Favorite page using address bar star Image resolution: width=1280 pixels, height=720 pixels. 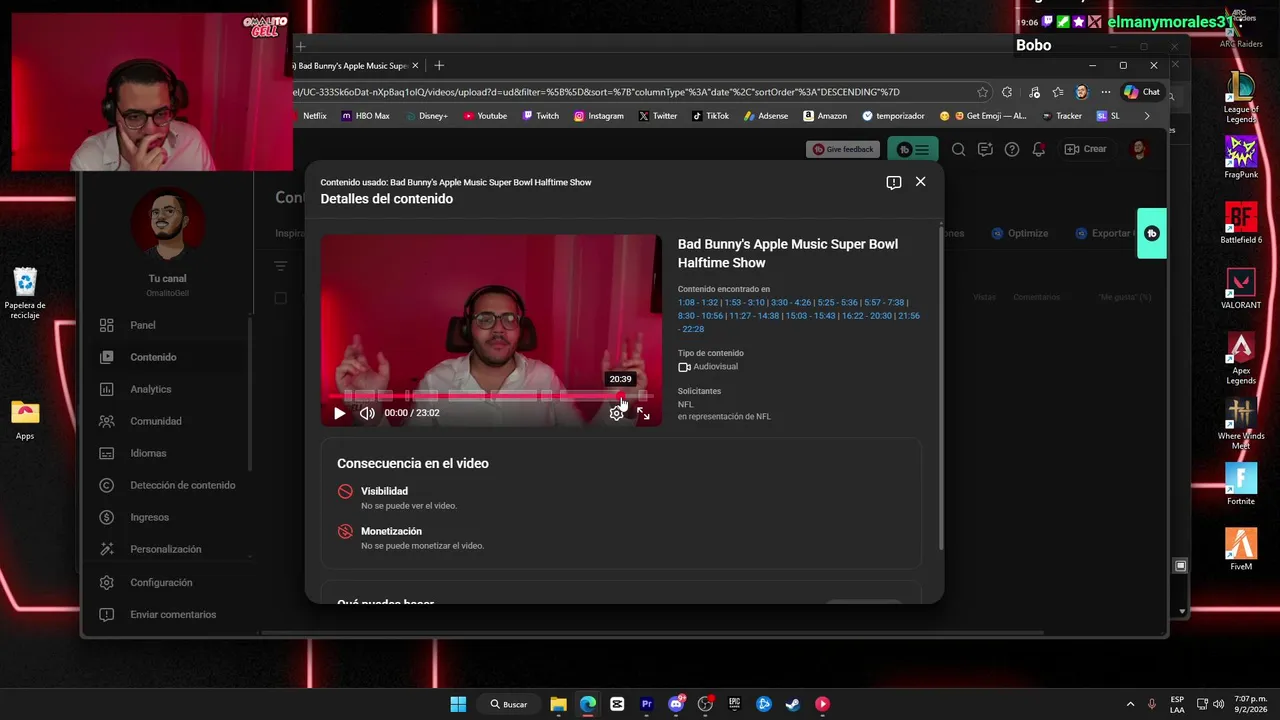pos(983,92)
